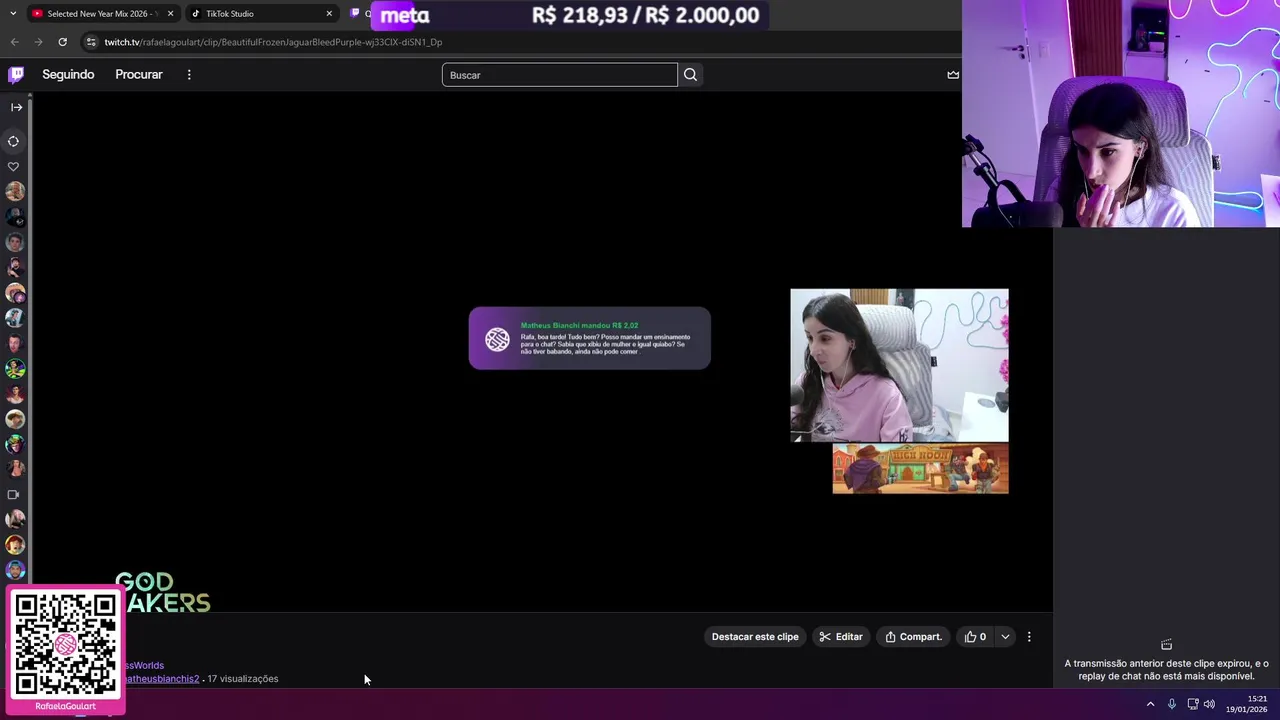The width and height of the screenshot is (1280, 720).
Task: Focus the Buscar search field
Action: (x=560, y=75)
